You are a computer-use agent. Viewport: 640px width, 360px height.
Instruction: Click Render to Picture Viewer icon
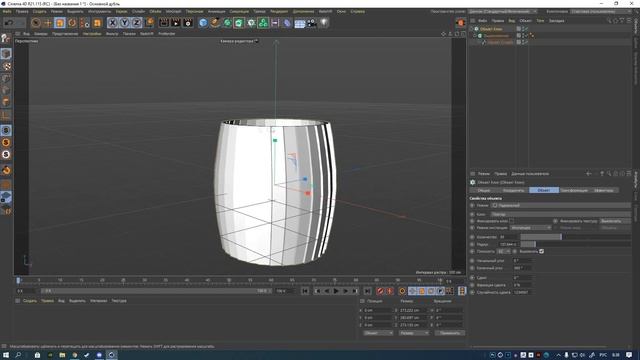pyautogui.click(x=176, y=23)
